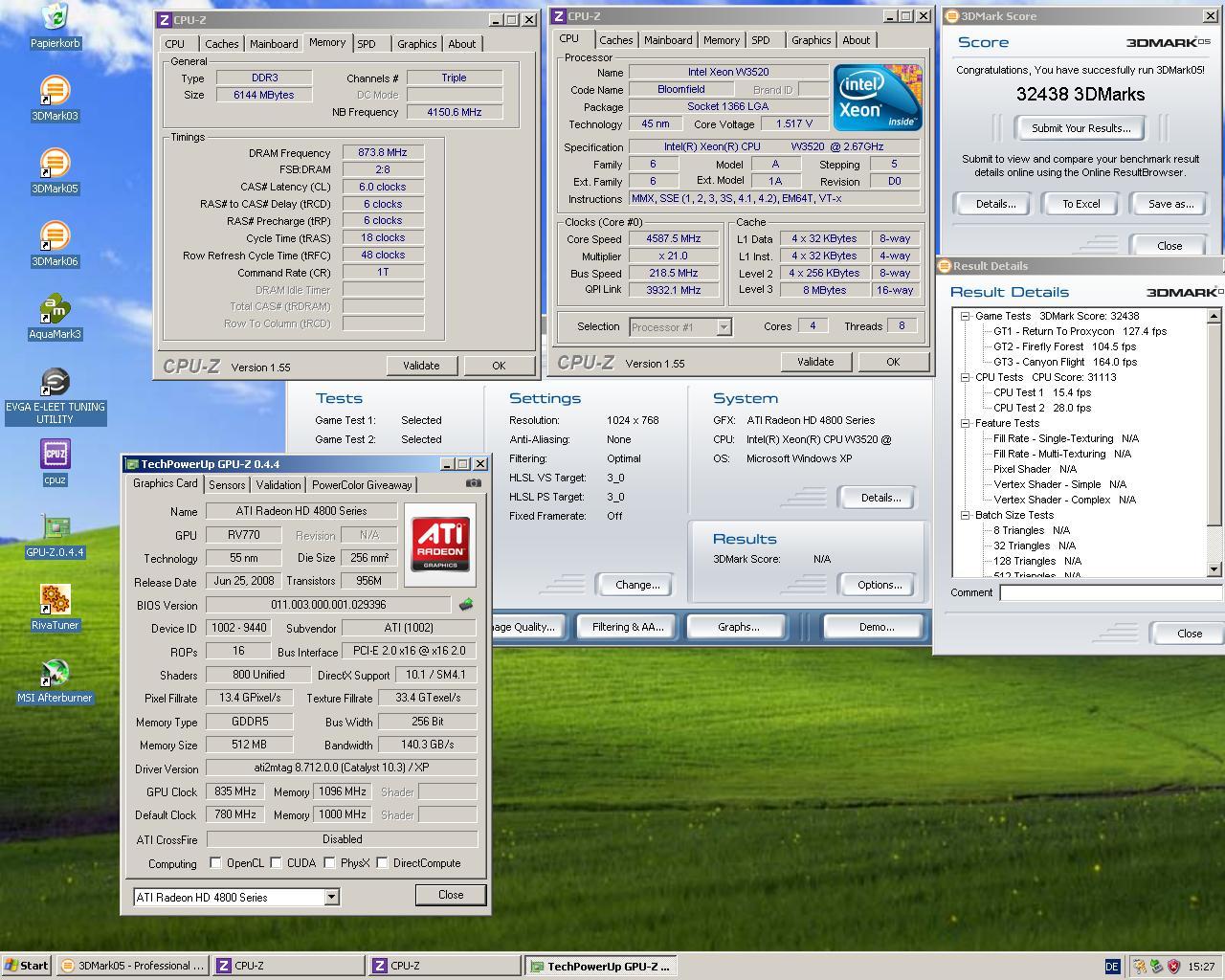Viewport: 1225px width, 980px height.
Task: Collapse the Batch Size Tests tree node
Action: (966, 515)
